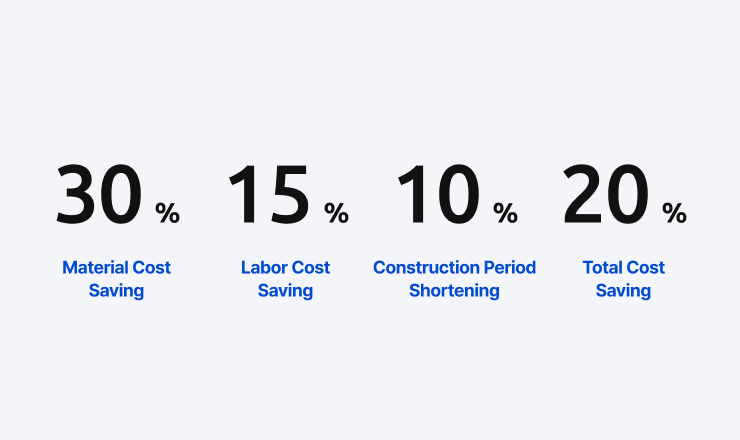Image resolution: width=740 pixels, height=440 pixels.
Task: Select the percent sign beside 30
Action: (x=167, y=213)
